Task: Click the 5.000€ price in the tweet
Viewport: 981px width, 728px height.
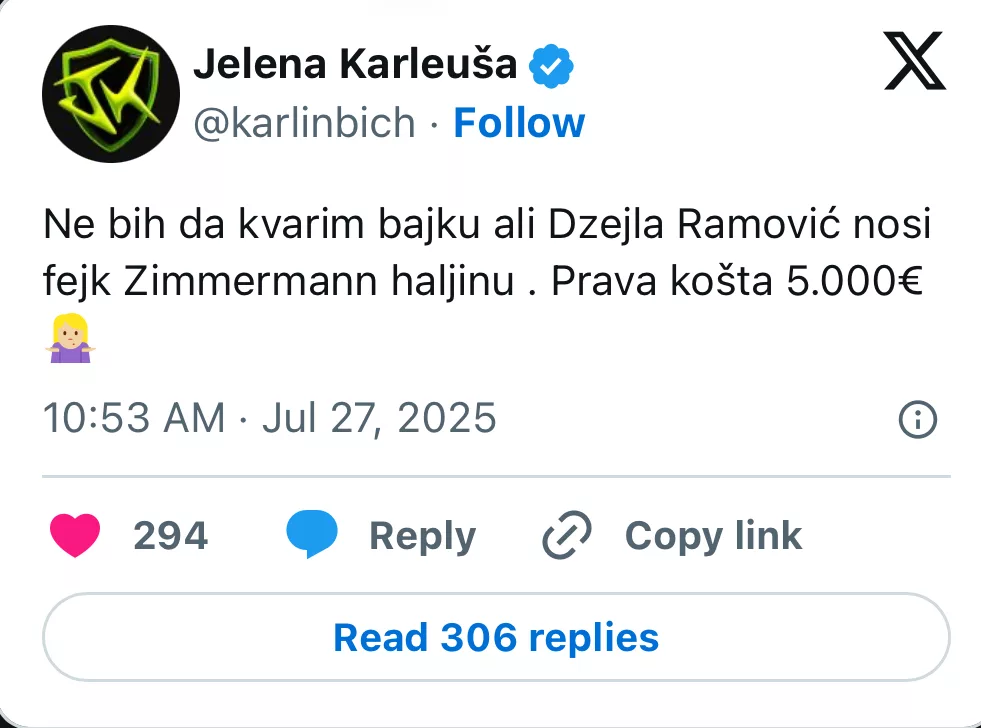Action: click(854, 281)
